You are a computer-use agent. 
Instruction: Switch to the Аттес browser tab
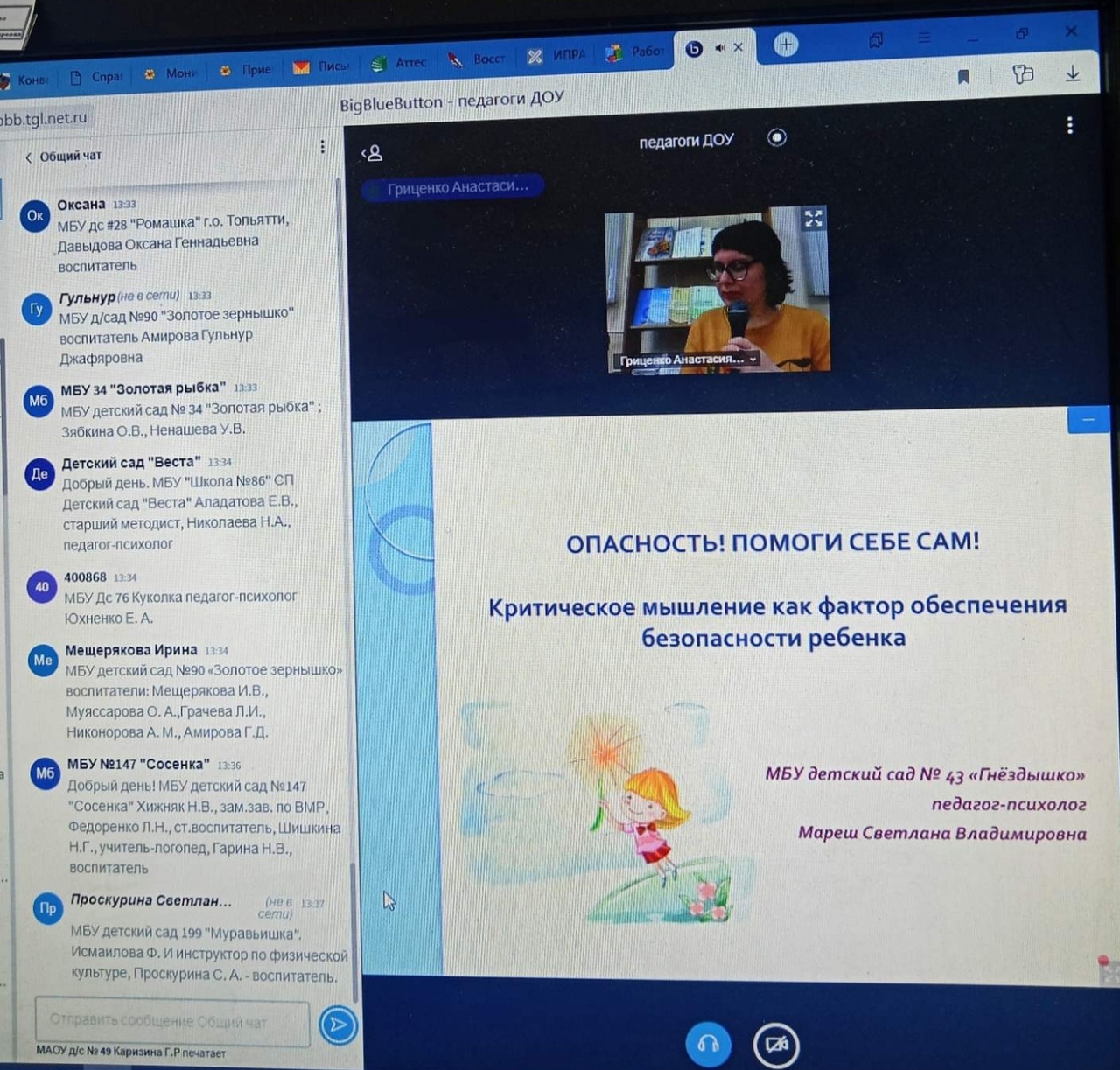pyautogui.click(x=399, y=63)
